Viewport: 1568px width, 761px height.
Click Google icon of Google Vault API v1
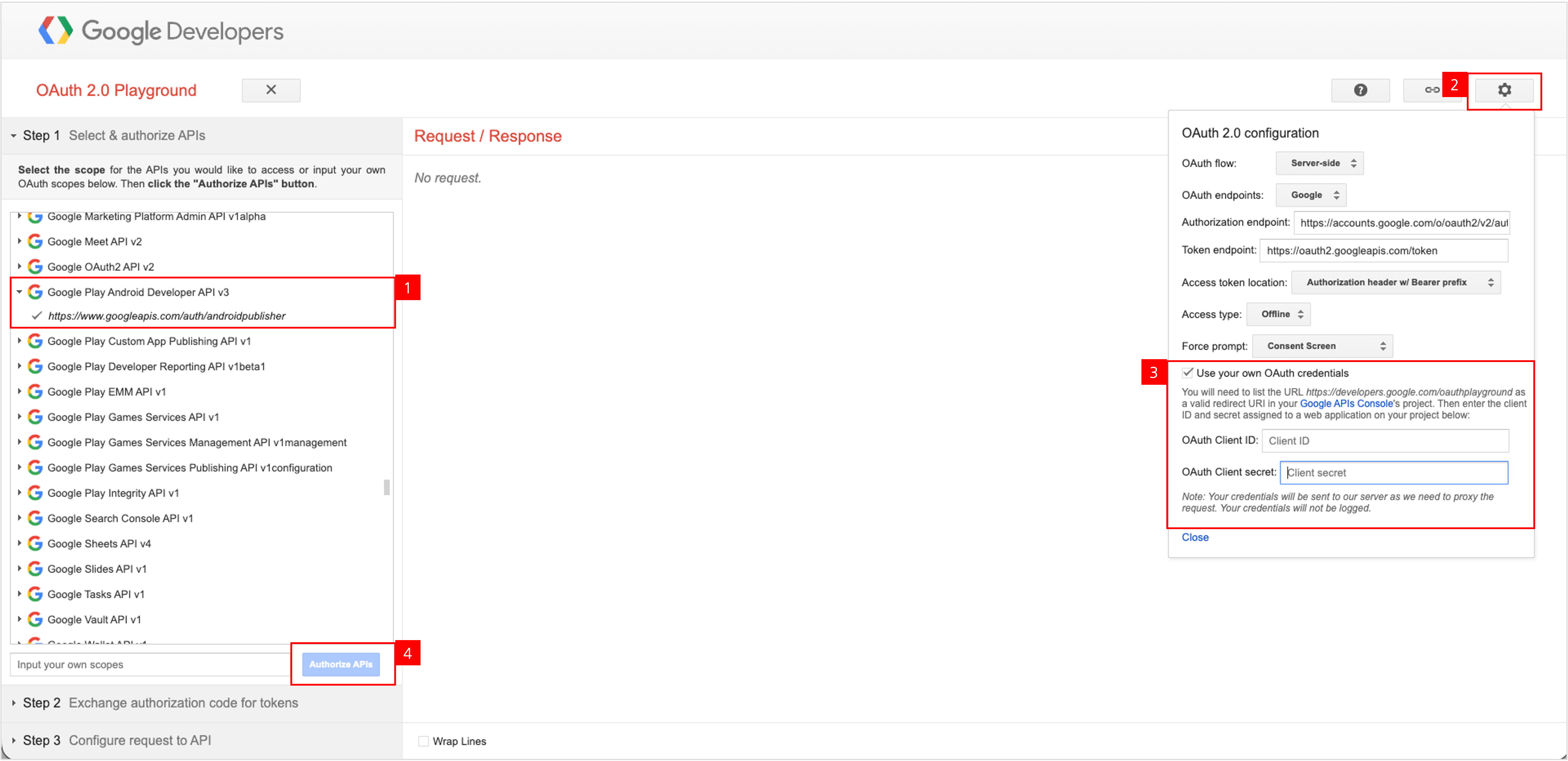[x=35, y=620]
